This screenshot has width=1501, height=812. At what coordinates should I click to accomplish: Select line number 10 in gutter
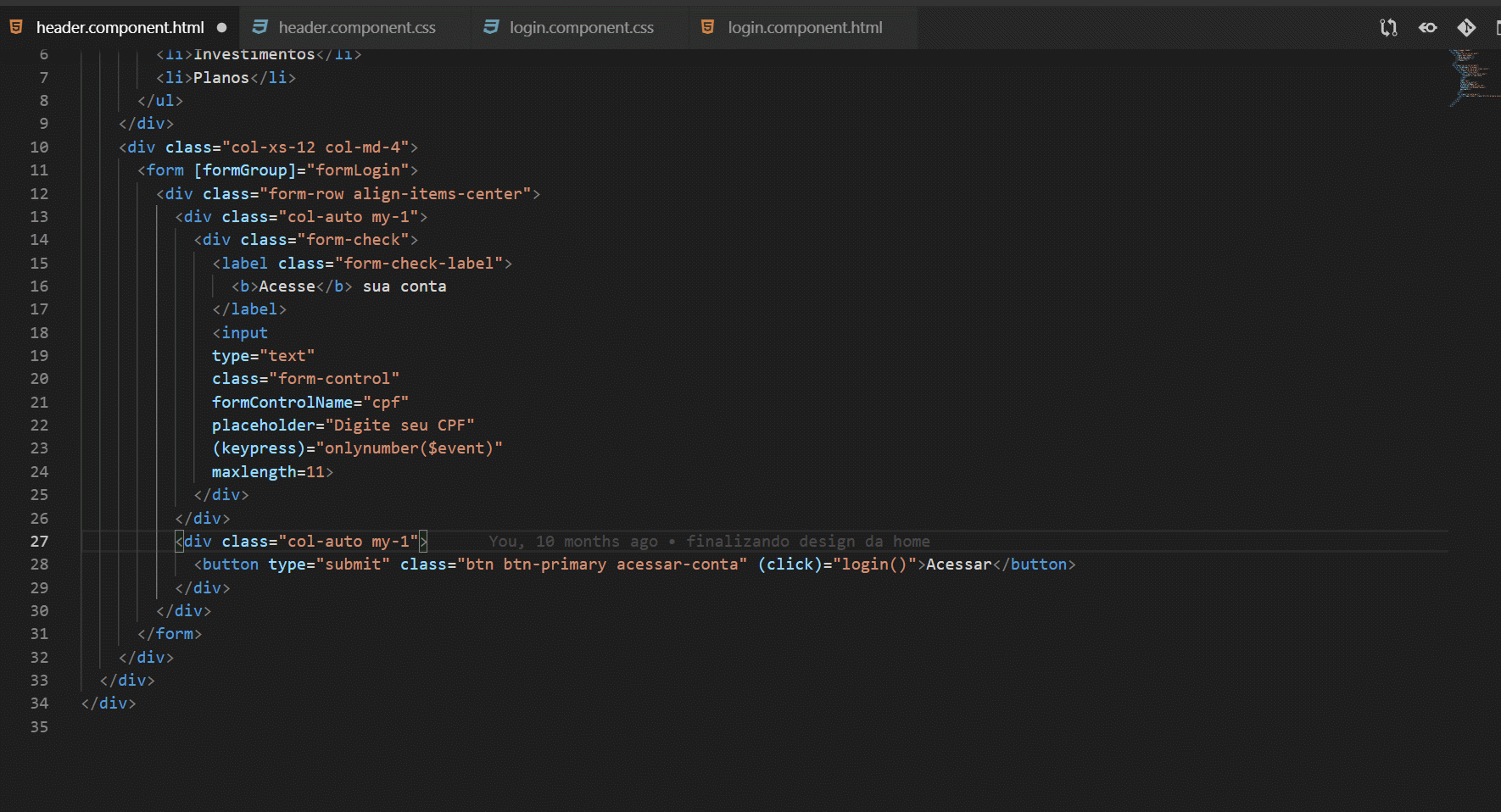tap(39, 147)
